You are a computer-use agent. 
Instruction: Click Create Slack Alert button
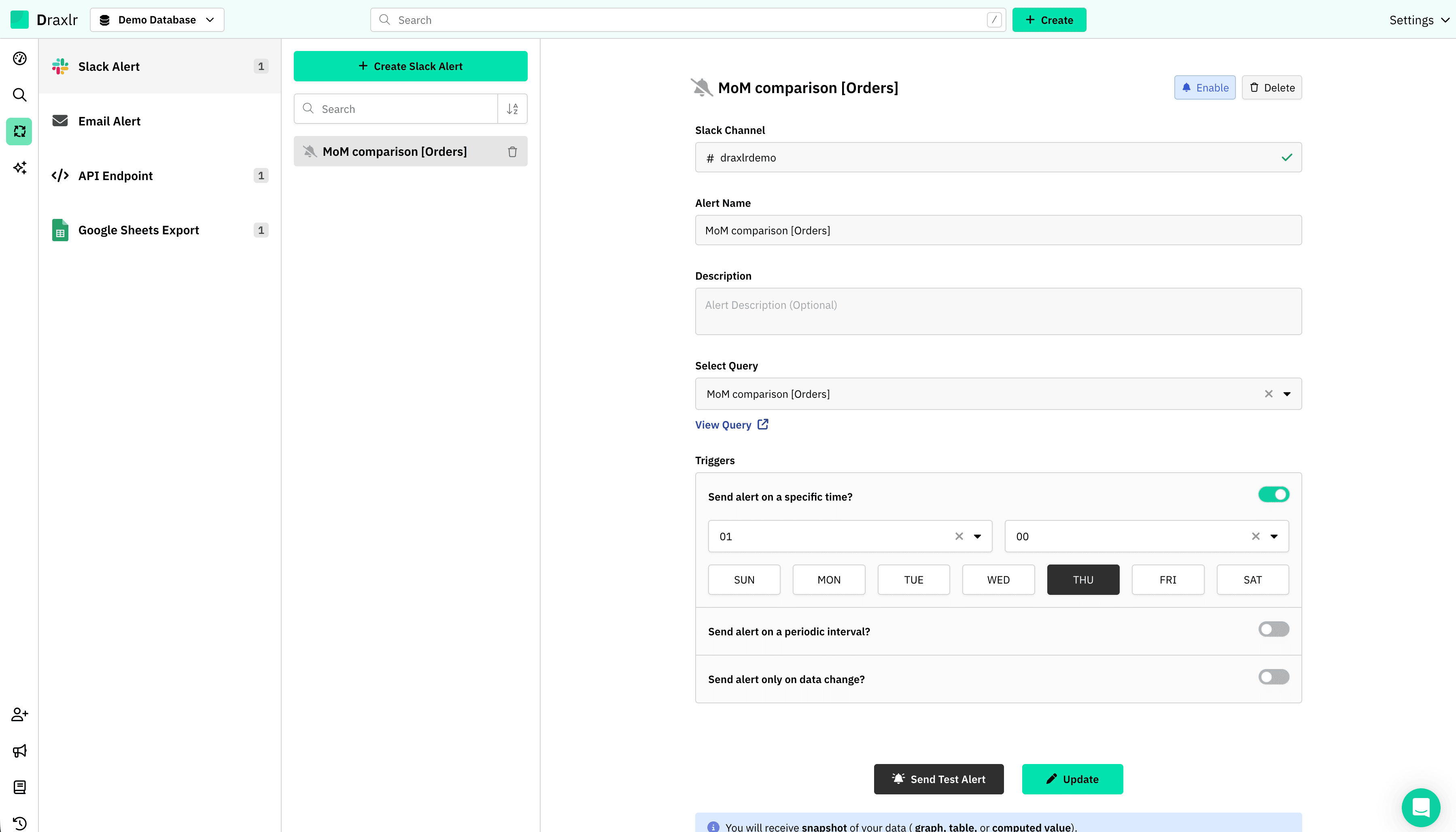click(x=410, y=66)
